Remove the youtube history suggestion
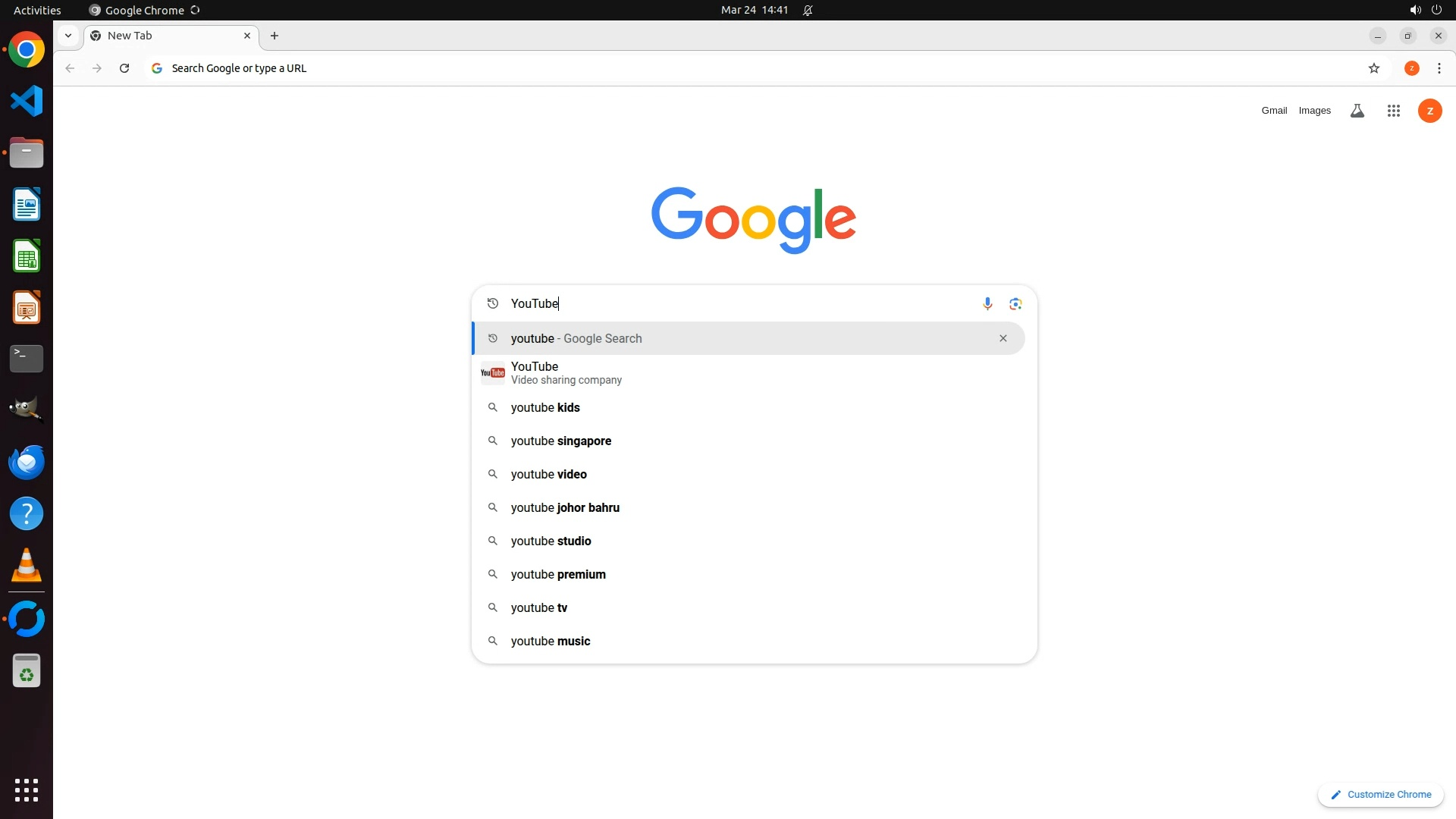Screen dimensions: 1456x819 point(1003,338)
